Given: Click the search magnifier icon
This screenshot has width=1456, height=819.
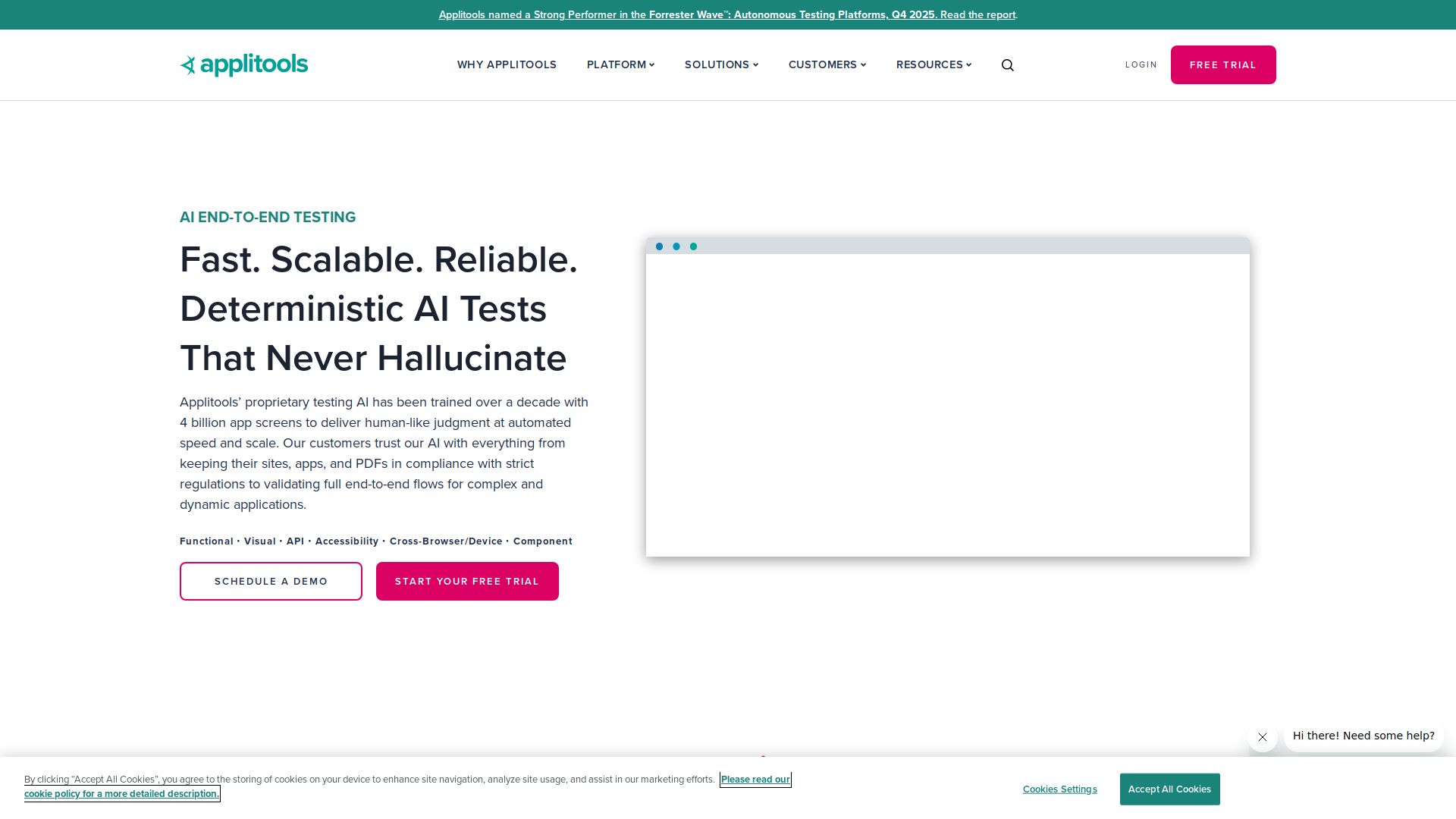Looking at the screenshot, I should 1007,65.
